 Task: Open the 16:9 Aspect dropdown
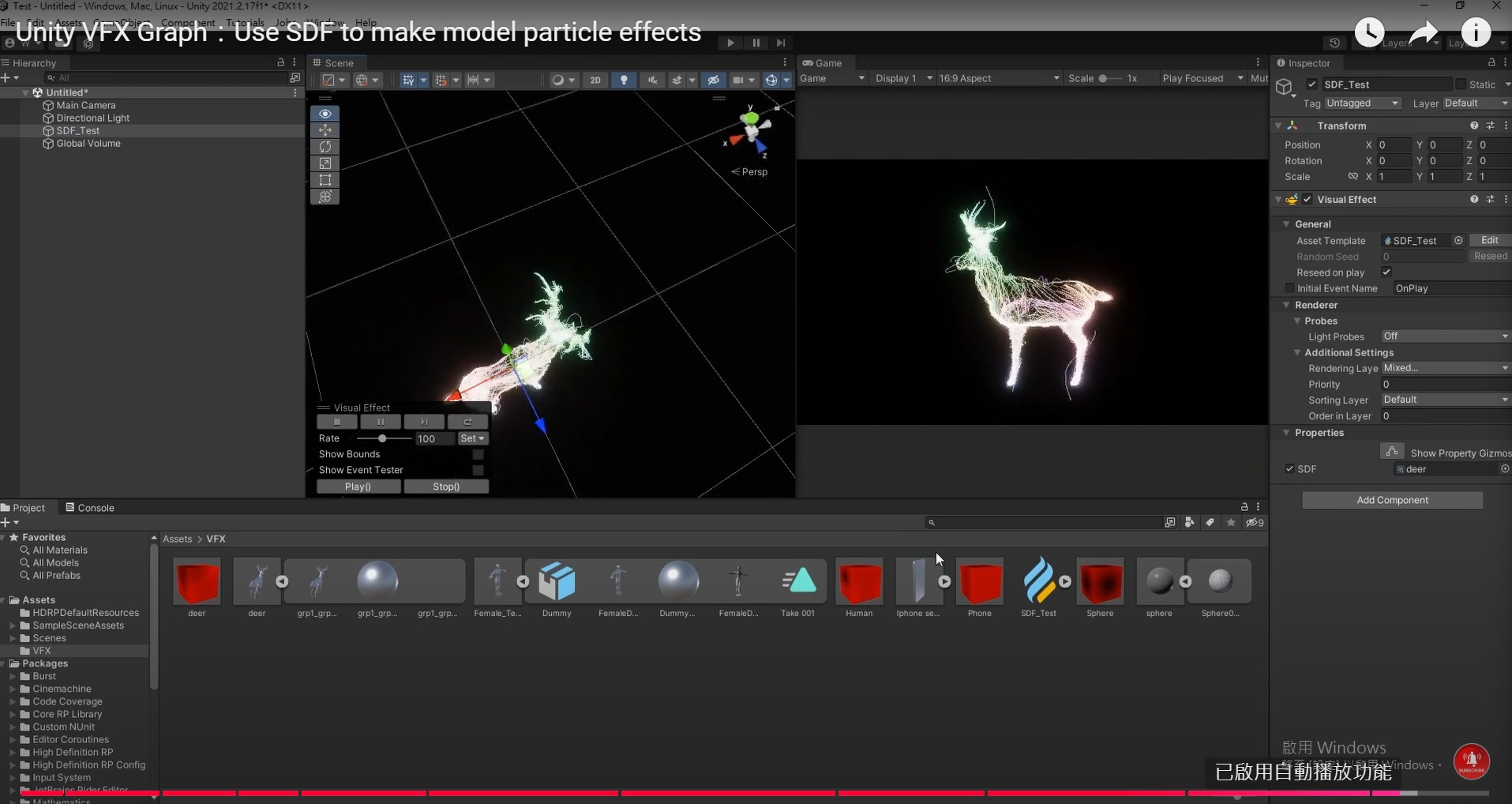coord(999,78)
